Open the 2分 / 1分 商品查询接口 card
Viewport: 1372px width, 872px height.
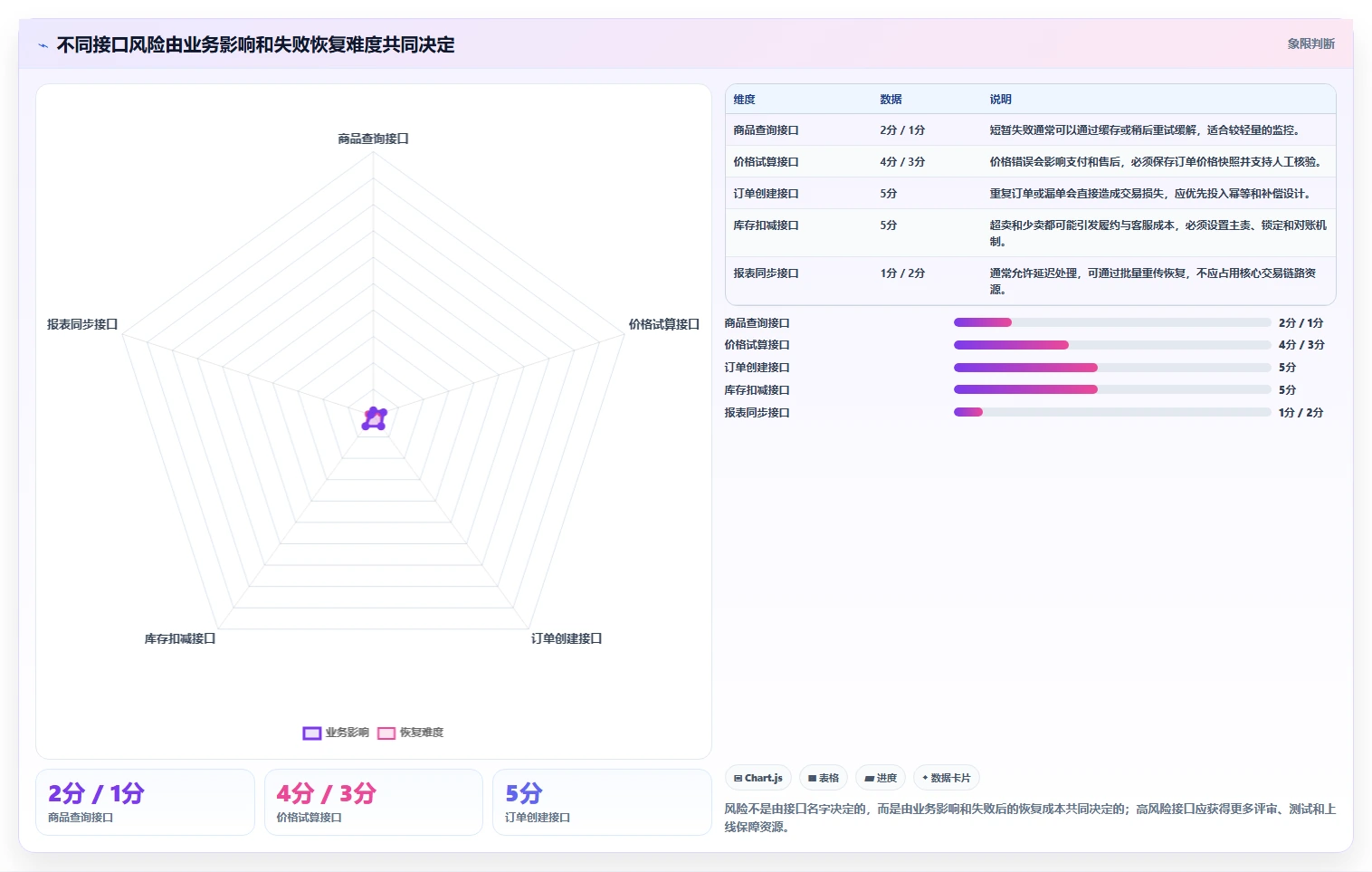tap(145, 802)
